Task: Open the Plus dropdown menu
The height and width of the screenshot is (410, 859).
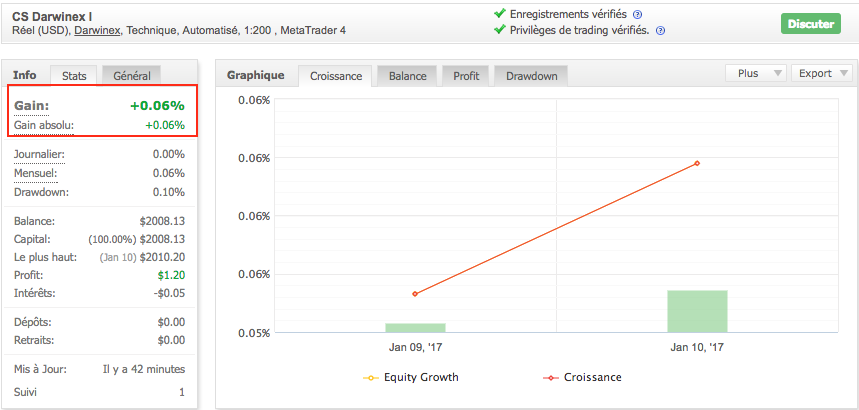Action: coord(755,73)
